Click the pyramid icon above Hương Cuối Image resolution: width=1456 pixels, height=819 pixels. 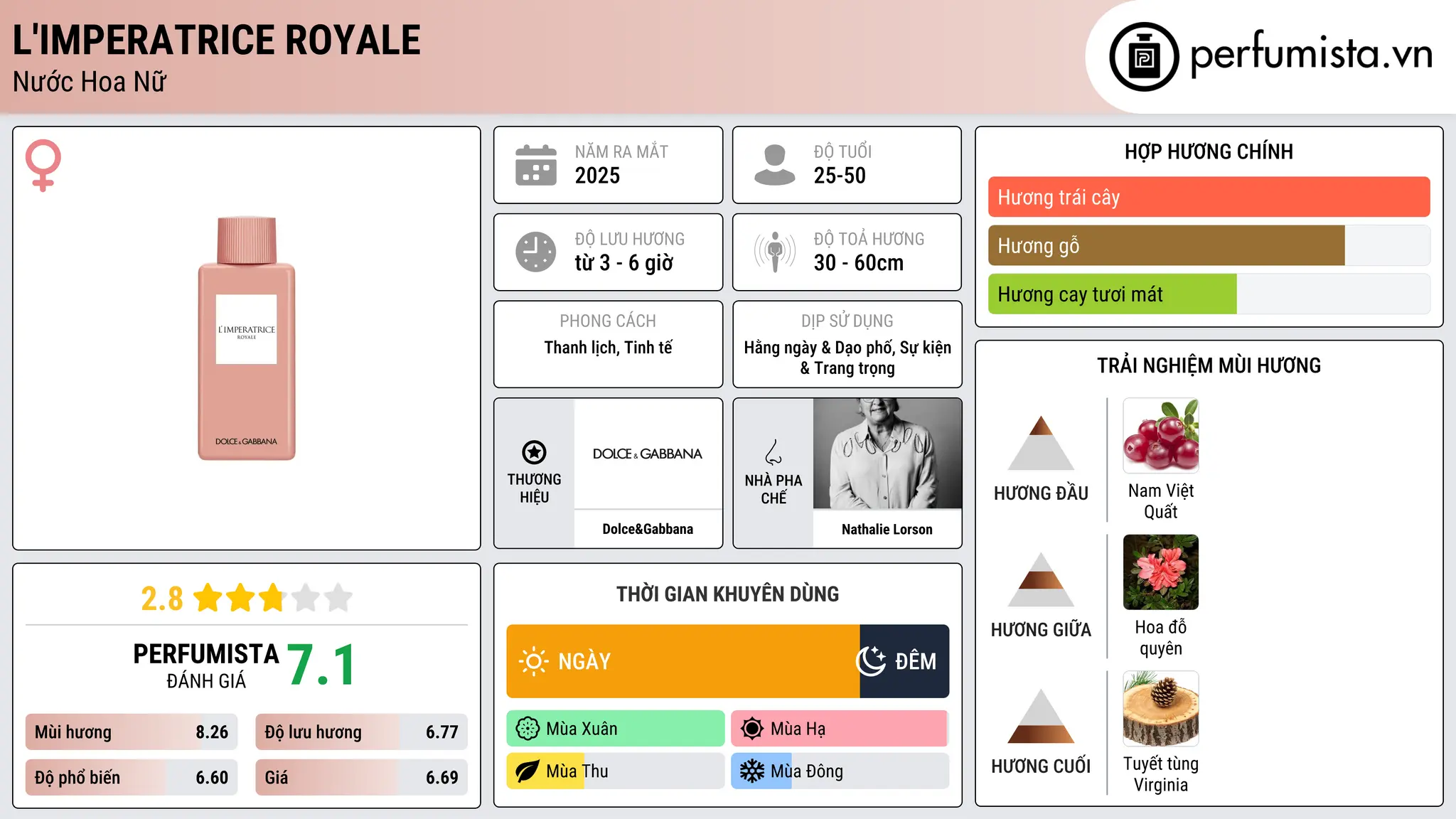(1041, 716)
